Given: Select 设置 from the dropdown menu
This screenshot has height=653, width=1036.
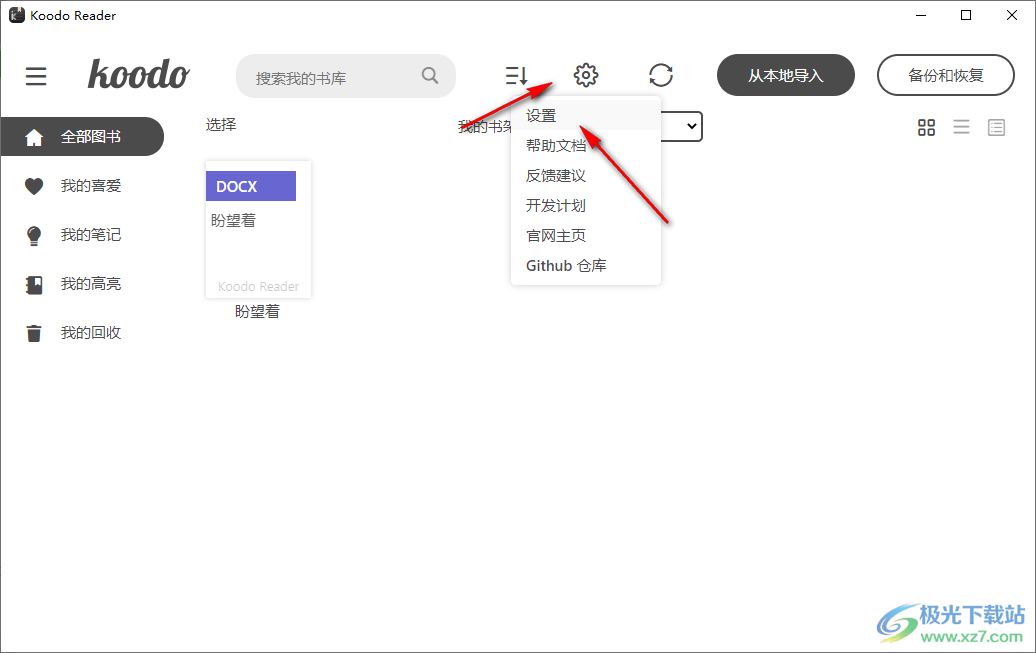Looking at the screenshot, I should (x=586, y=116).
